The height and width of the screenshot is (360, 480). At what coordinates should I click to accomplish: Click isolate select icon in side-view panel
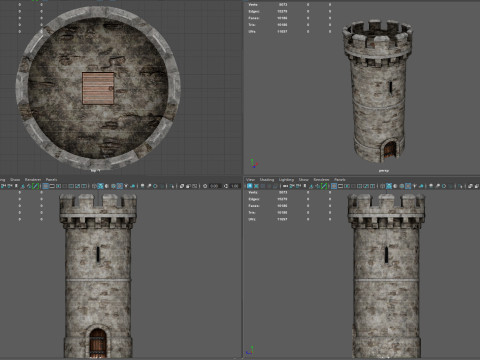pos(460,186)
